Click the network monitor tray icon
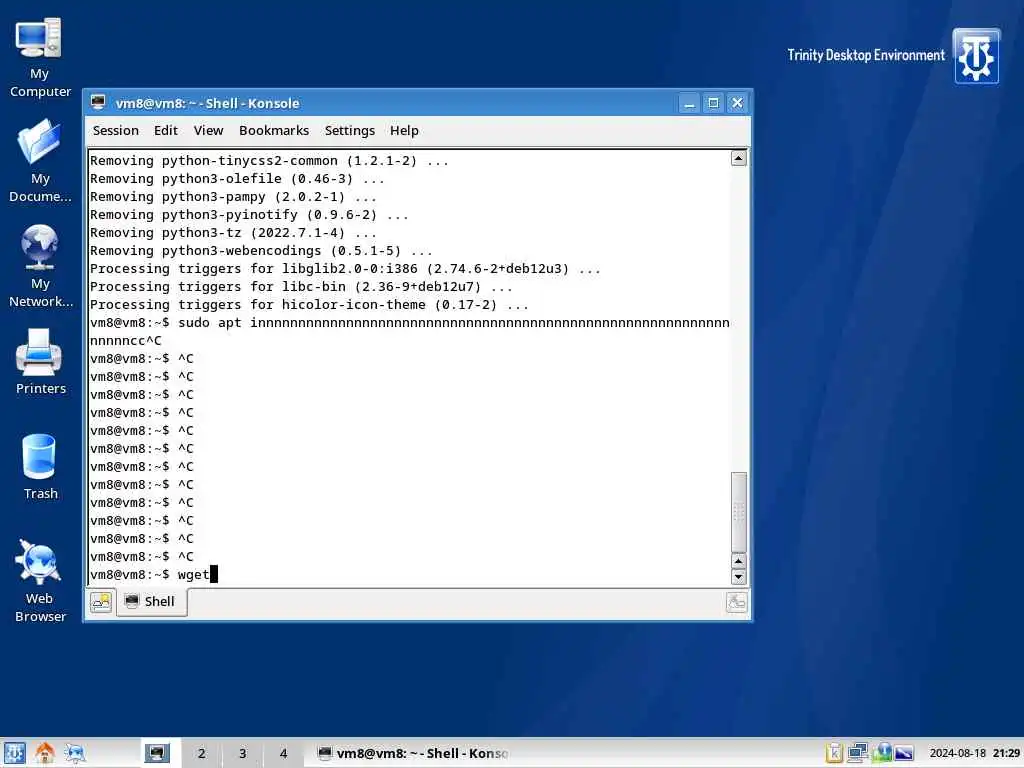Image resolution: width=1024 pixels, height=768 pixels. (x=857, y=753)
